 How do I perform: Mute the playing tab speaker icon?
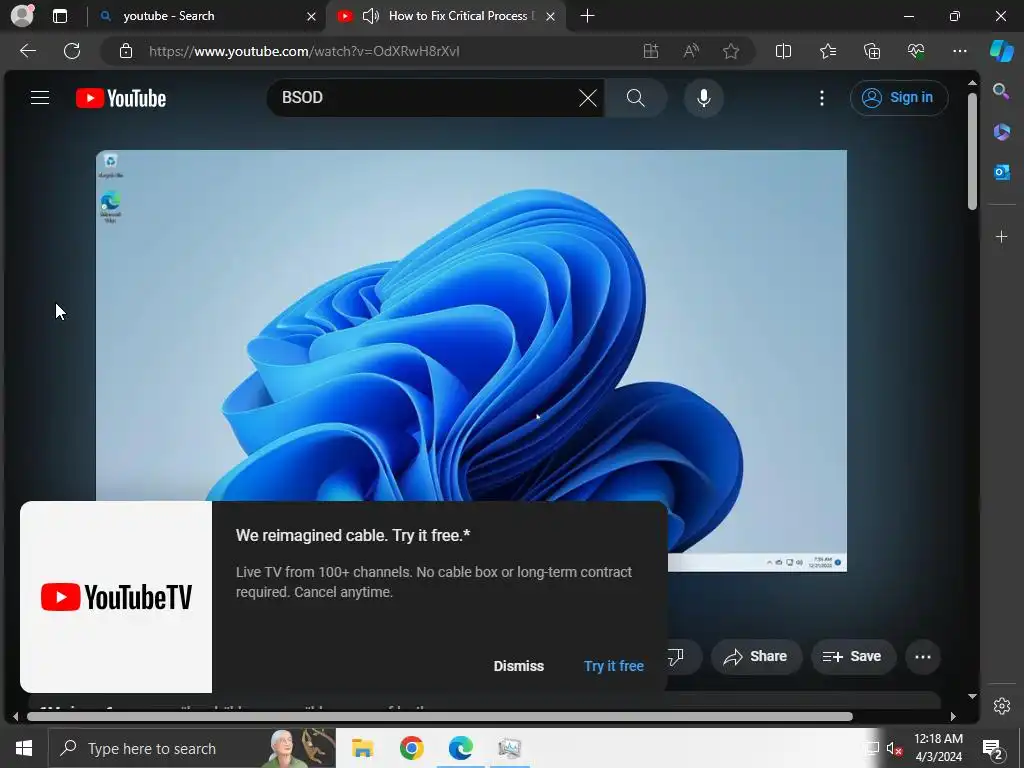pyautogui.click(x=370, y=16)
